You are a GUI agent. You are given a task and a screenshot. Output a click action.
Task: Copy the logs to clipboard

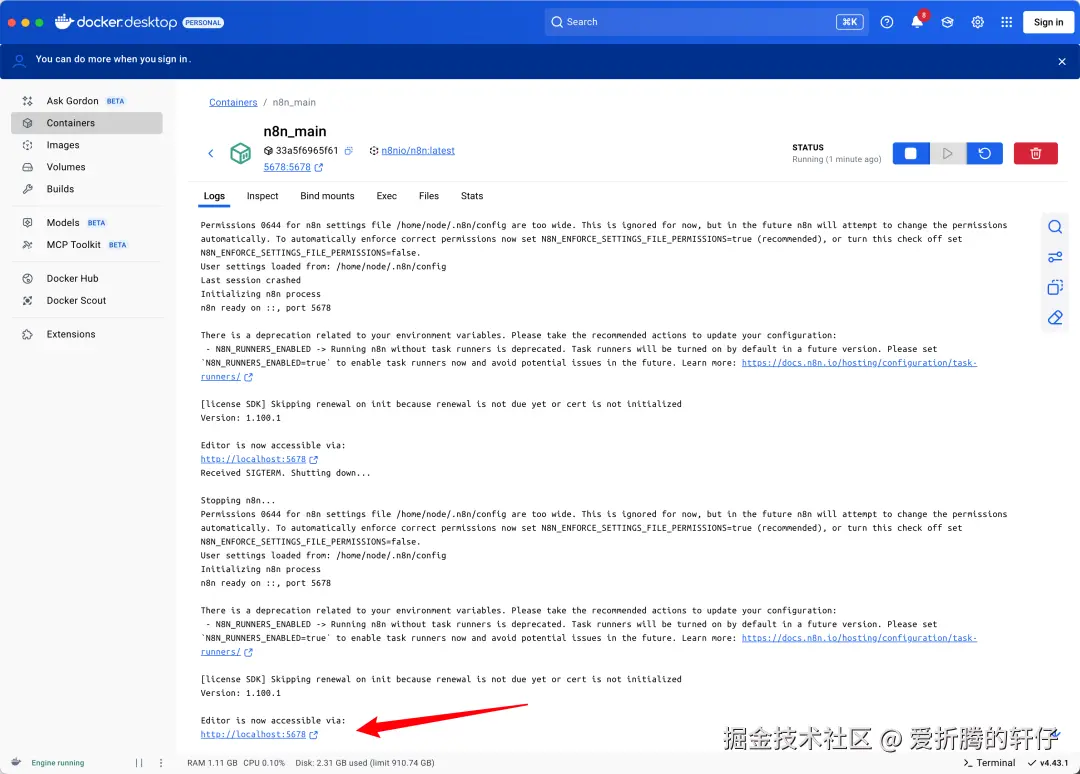[x=1055, y=287]
